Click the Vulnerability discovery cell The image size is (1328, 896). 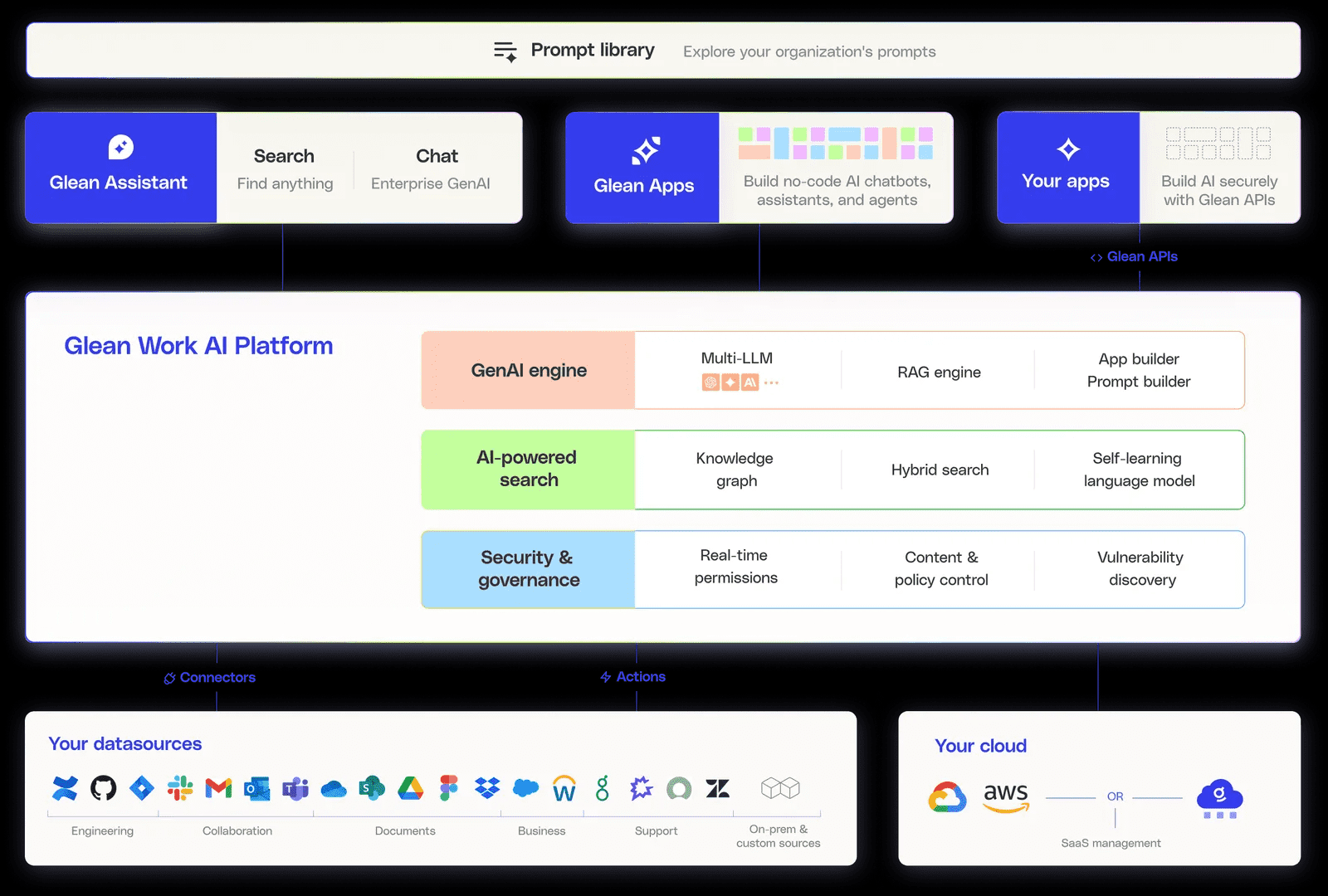[x=1141, y=569]
